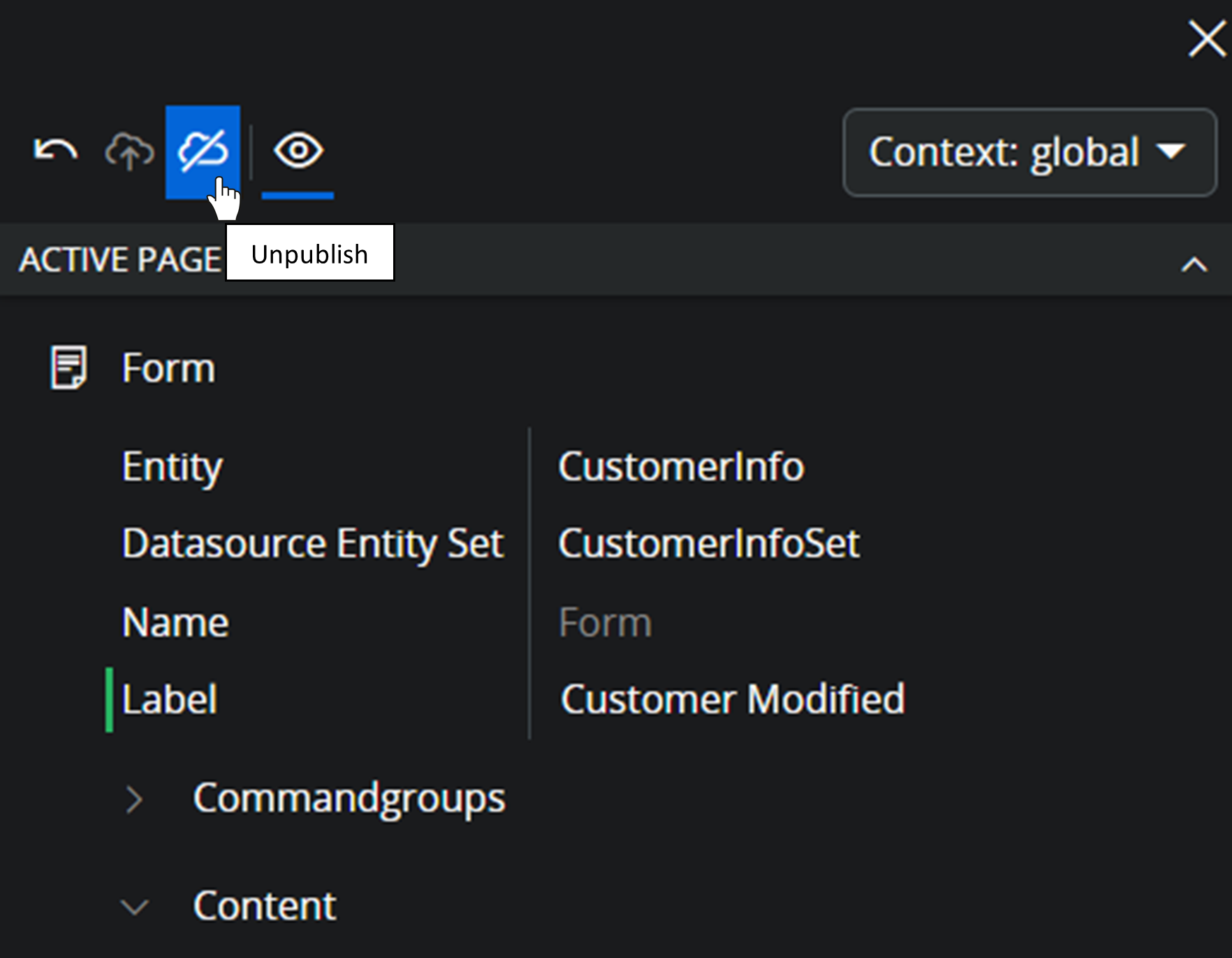Select the Entity property name

coord(173,467)
